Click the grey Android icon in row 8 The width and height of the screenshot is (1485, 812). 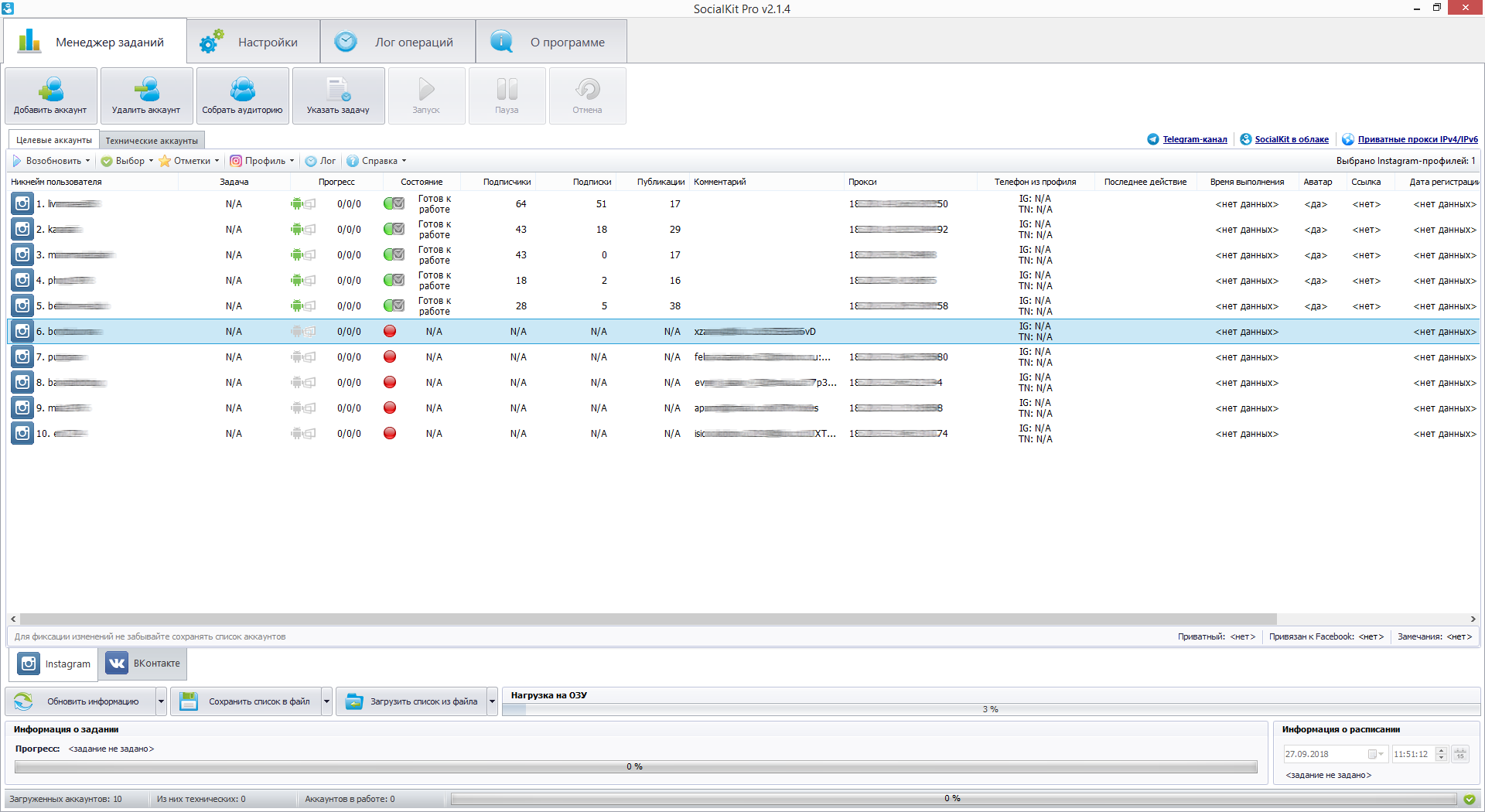(297, 382)
